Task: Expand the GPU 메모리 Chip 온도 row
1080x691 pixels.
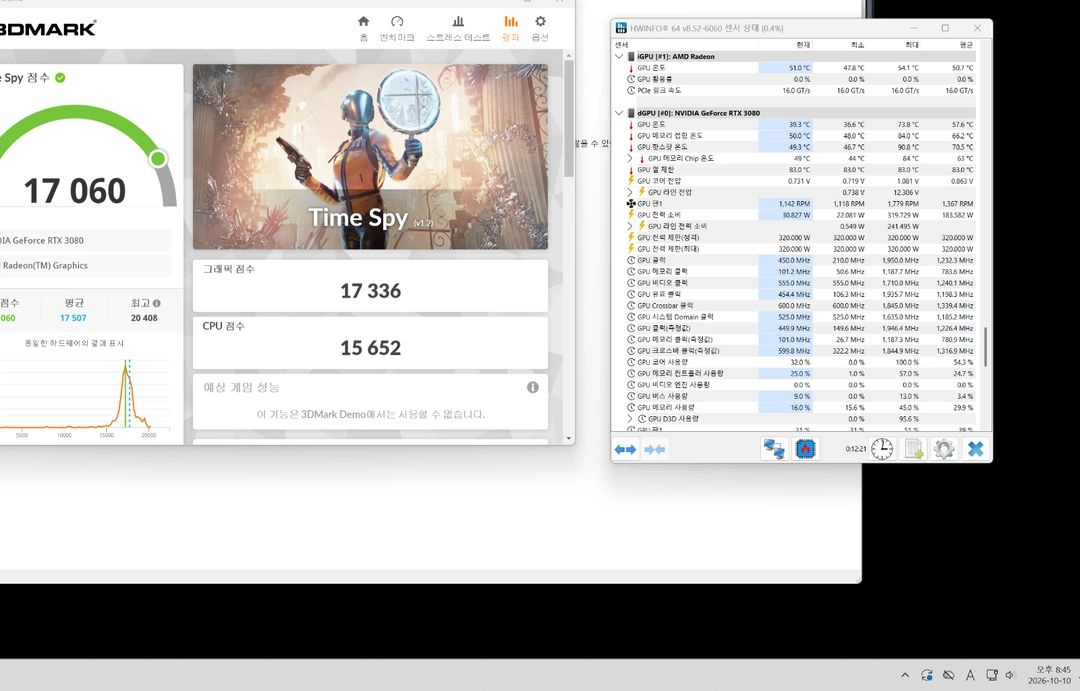Action: 630,158
